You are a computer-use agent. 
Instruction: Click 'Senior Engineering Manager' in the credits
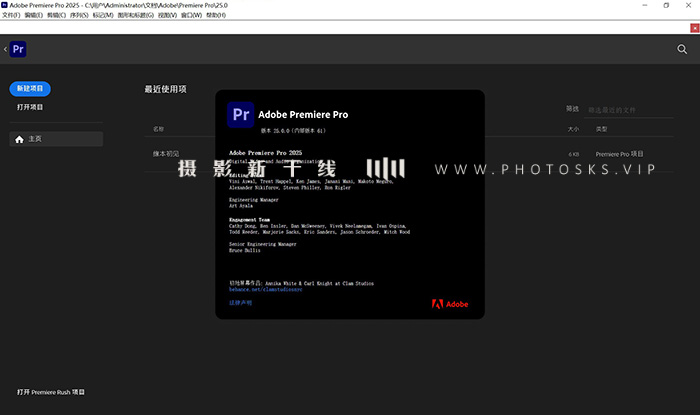tap(262, 244)
